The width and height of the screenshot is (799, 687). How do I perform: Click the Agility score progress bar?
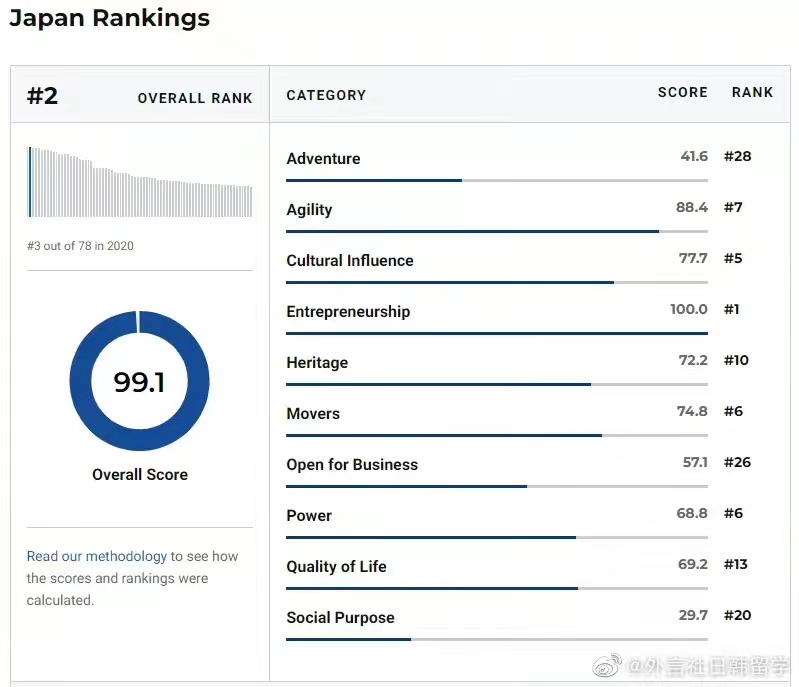pos(497,231)
